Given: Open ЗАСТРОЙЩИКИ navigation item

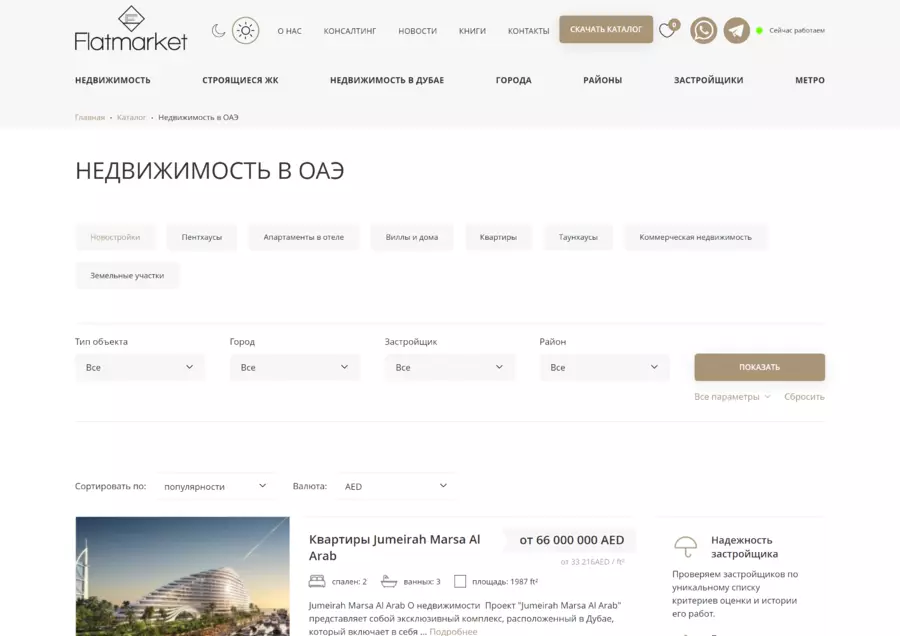Looking at the screenshot, I should 708,80.
